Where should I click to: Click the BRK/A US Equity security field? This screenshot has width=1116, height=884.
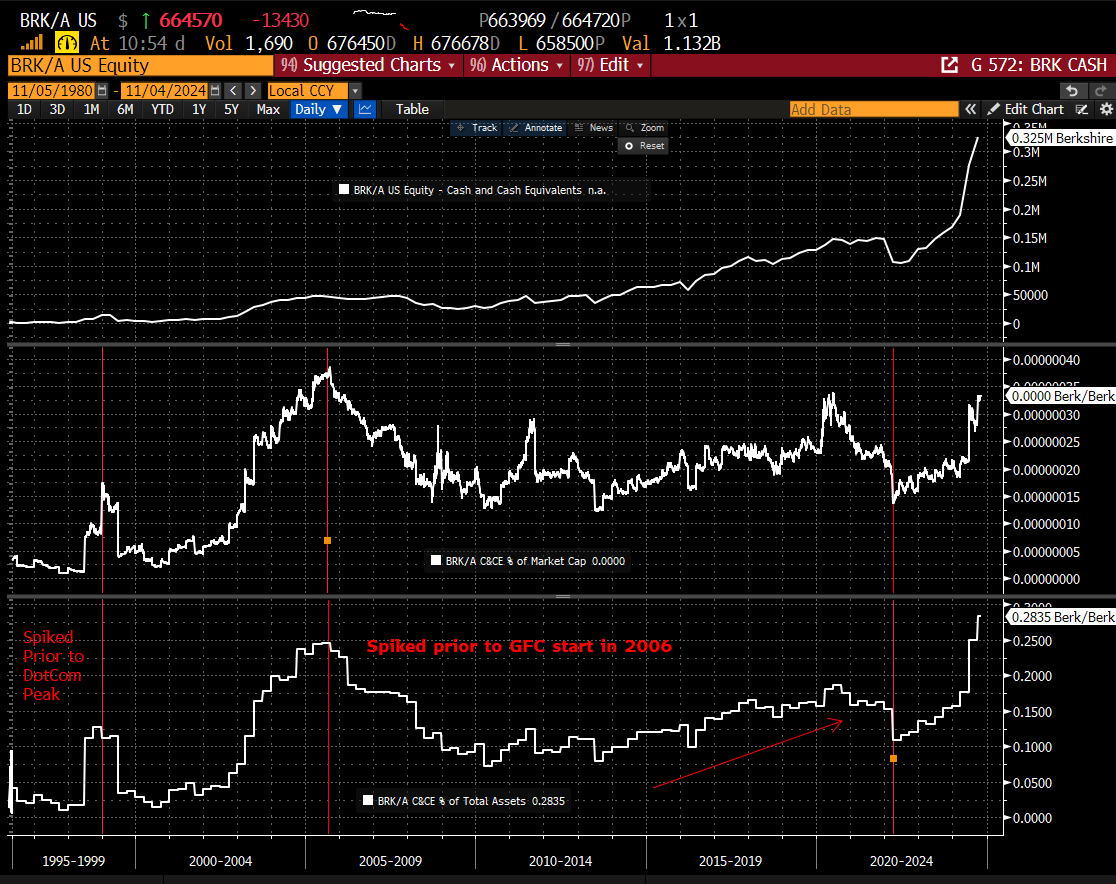(x=141, y=65)
